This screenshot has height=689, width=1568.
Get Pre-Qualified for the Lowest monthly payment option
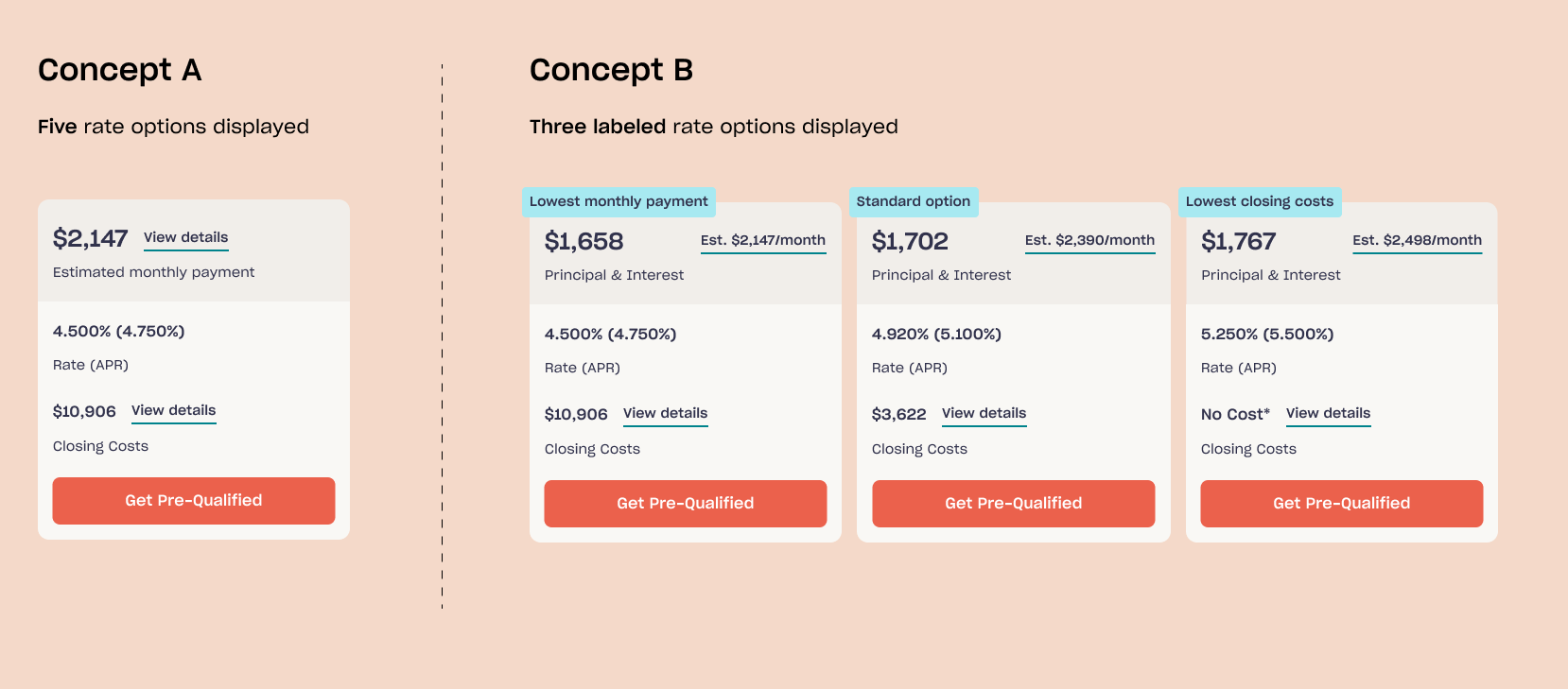685,503
